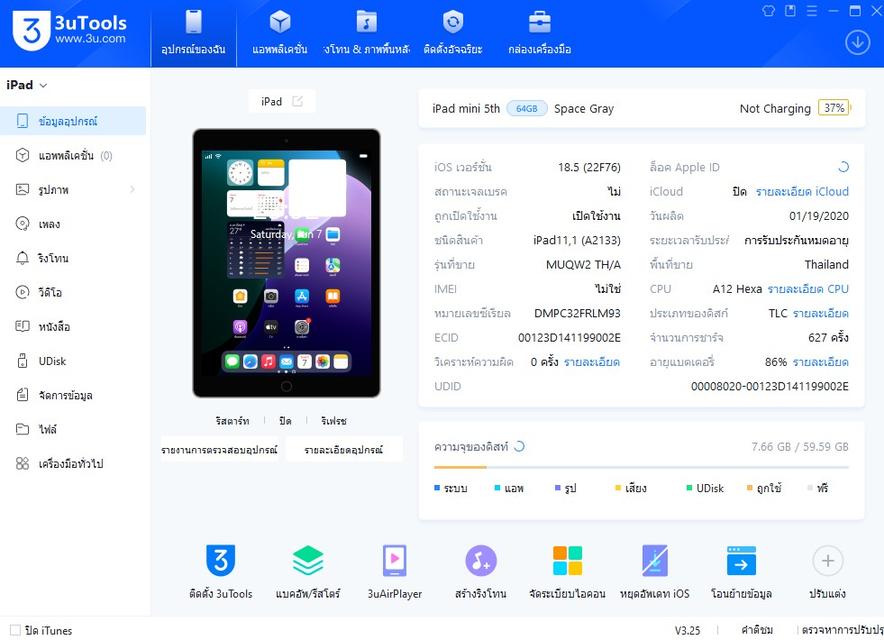884x640 pixels.
Task: Click the UDisk sidebar icon
Action: tap(22, 361)
